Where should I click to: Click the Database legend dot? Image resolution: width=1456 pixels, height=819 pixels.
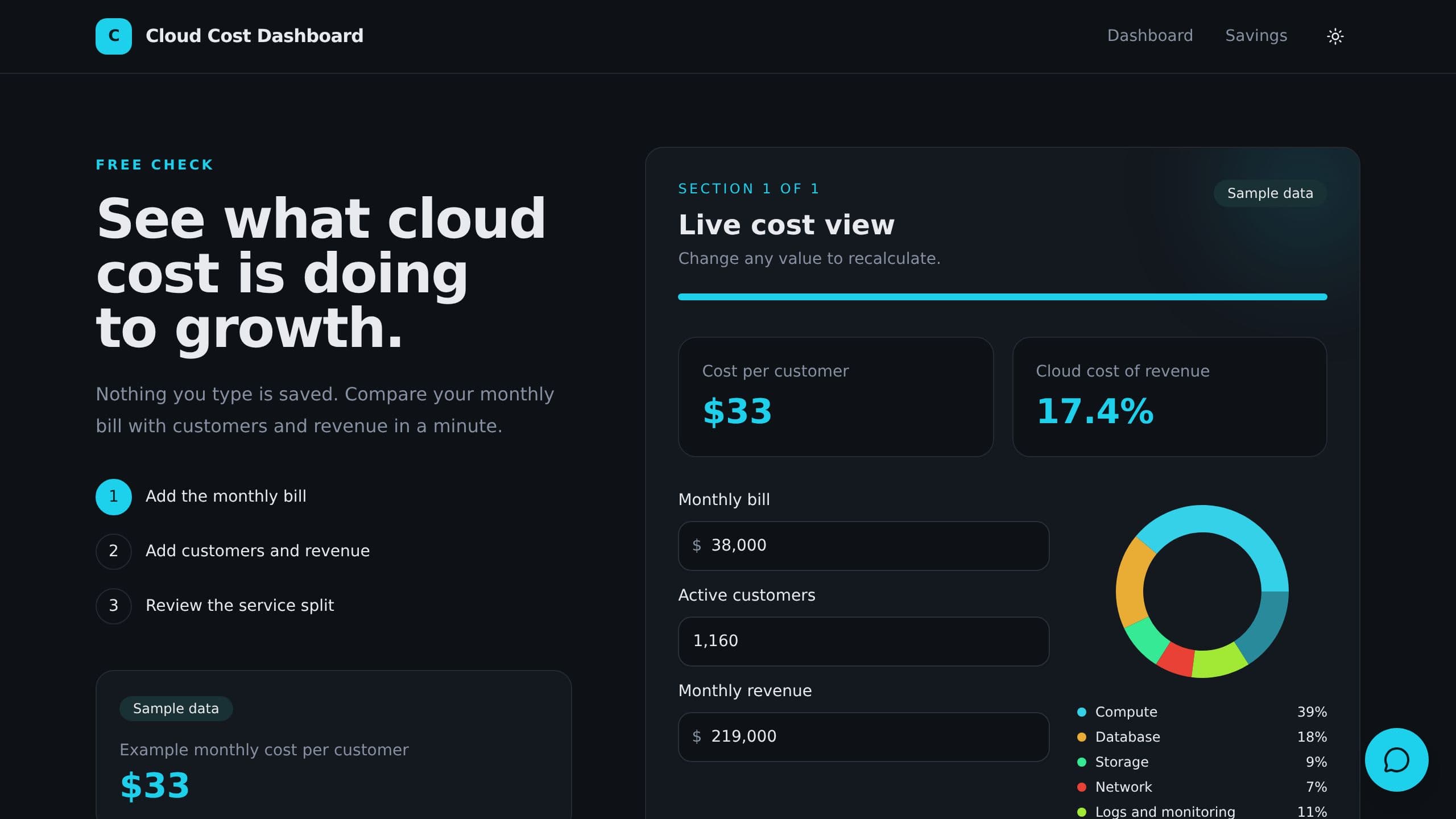(1082, 737)
